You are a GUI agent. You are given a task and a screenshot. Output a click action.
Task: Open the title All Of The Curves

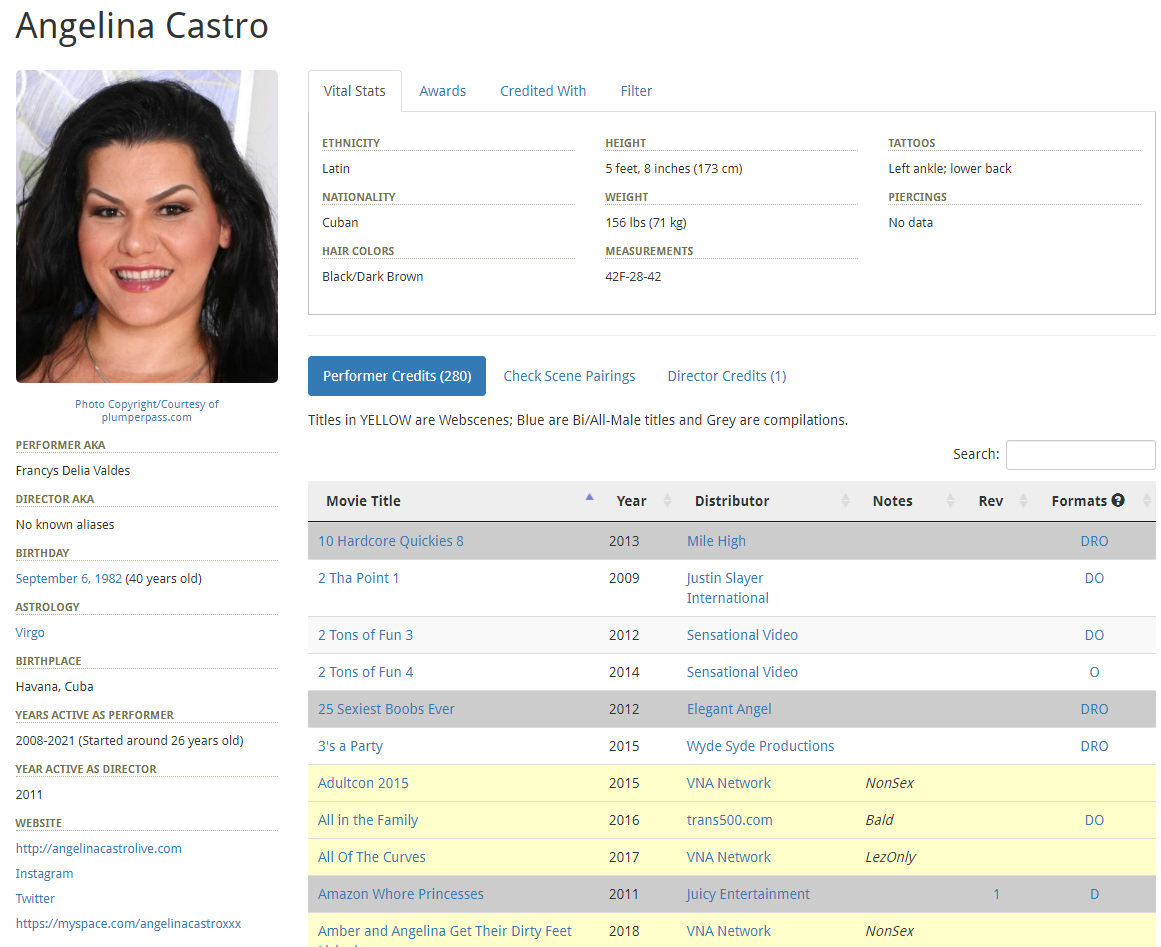[x=372, y=857]
